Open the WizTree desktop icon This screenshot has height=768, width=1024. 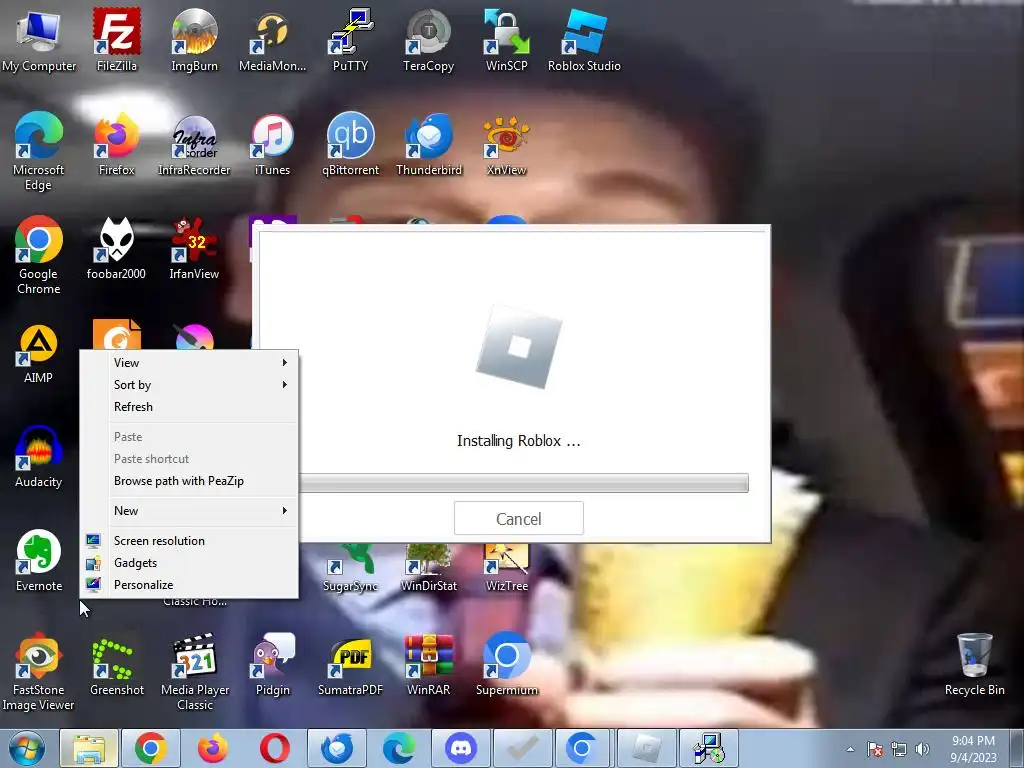[507, 568]
